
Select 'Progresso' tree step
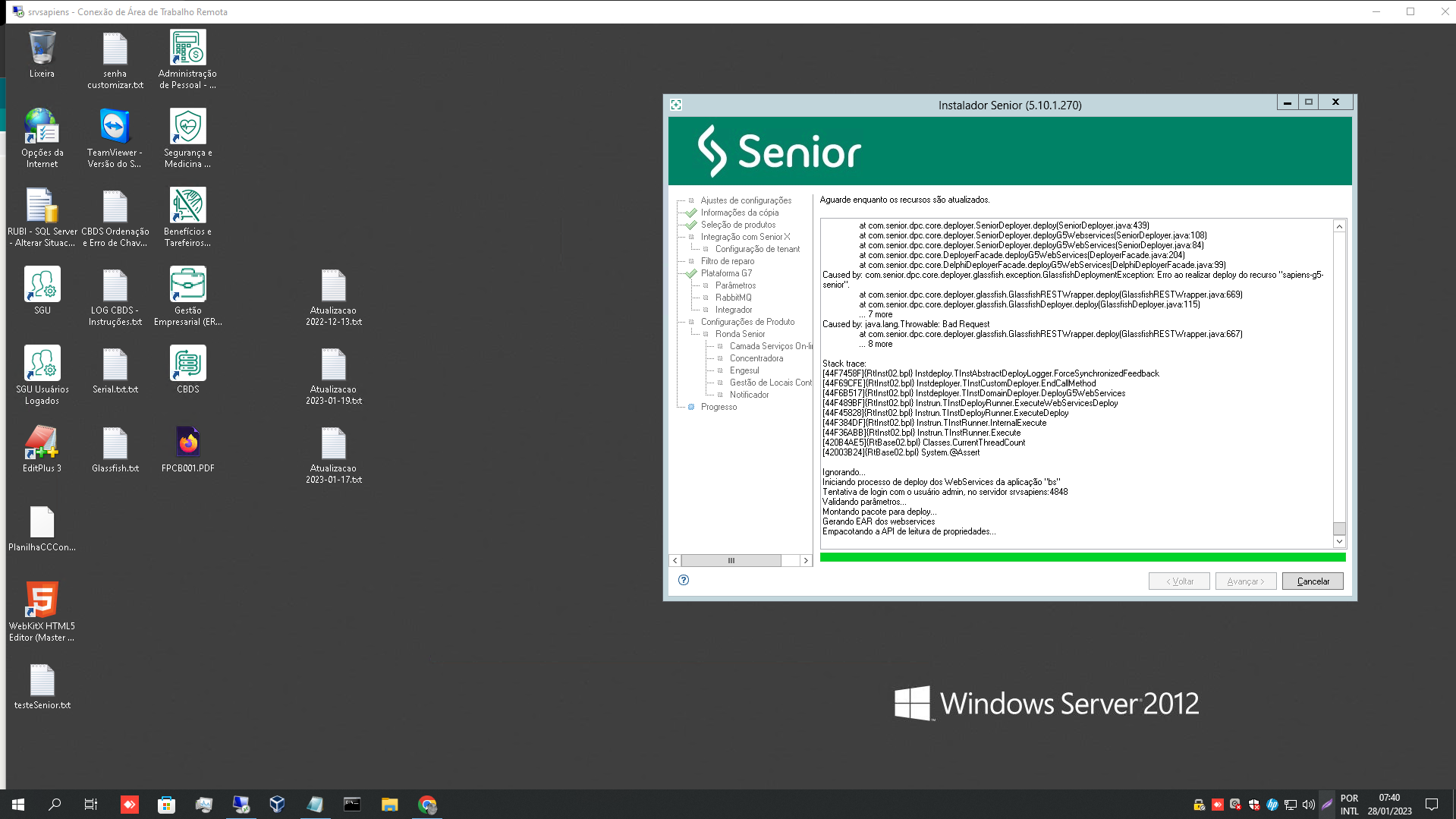[x=719, y=407]
